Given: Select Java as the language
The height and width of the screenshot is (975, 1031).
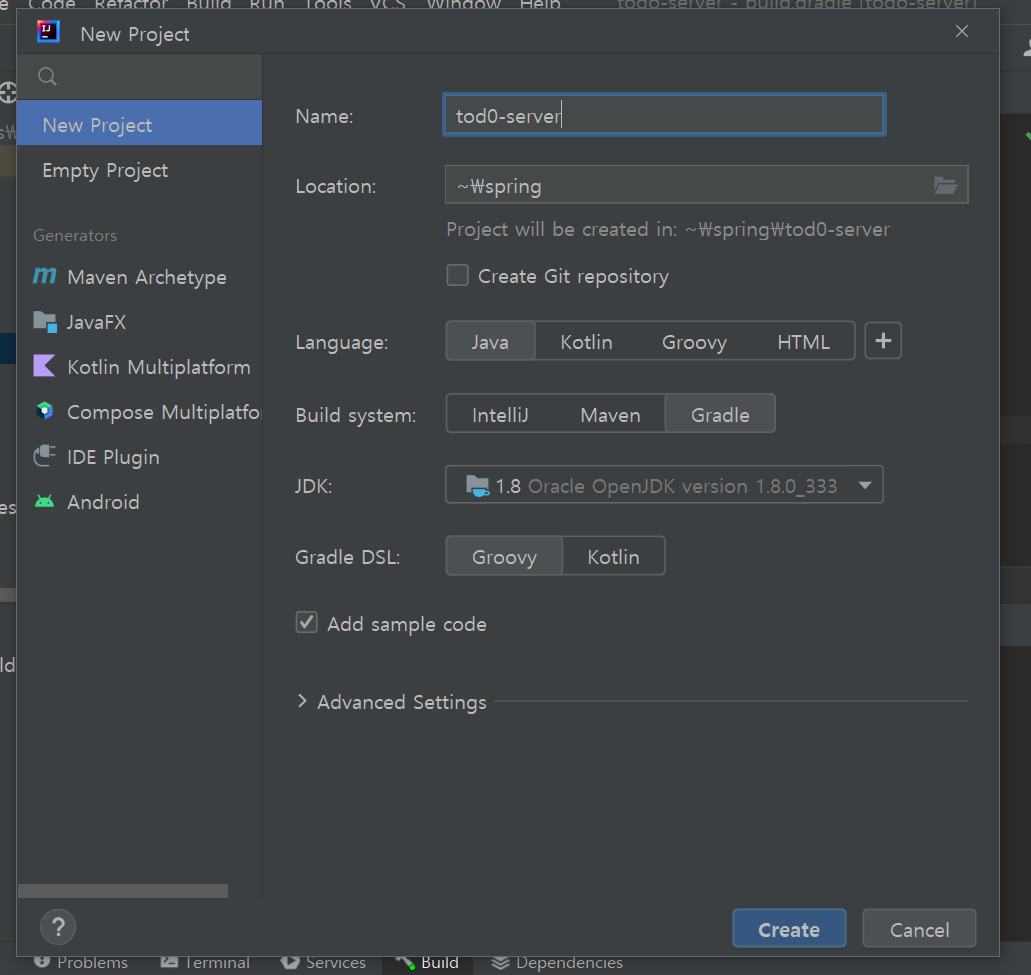Looking at the screenshot, I should pyautogui.click(x=490, y=341).
